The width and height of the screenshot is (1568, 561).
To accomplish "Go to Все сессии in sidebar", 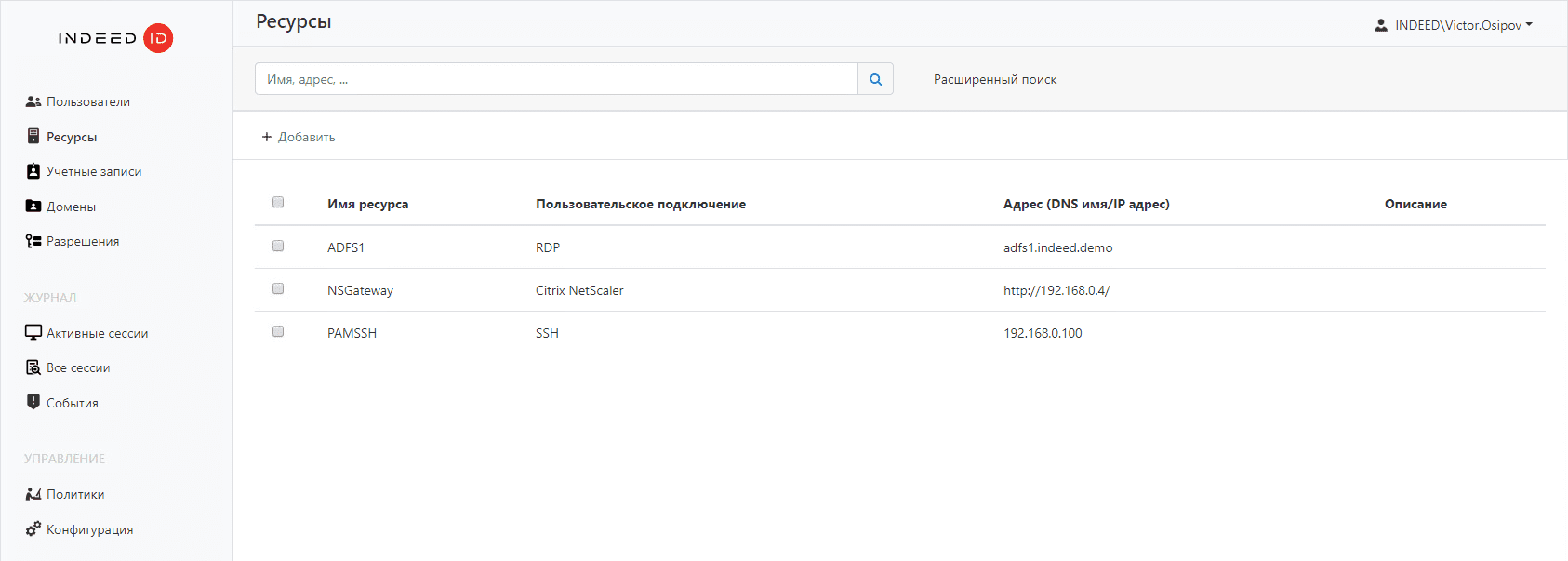I will click(x=78, y=367).
